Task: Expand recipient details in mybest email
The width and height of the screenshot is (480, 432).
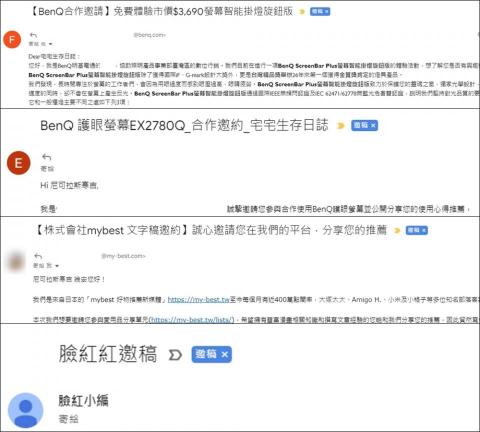Action: (x=57, y=266)
